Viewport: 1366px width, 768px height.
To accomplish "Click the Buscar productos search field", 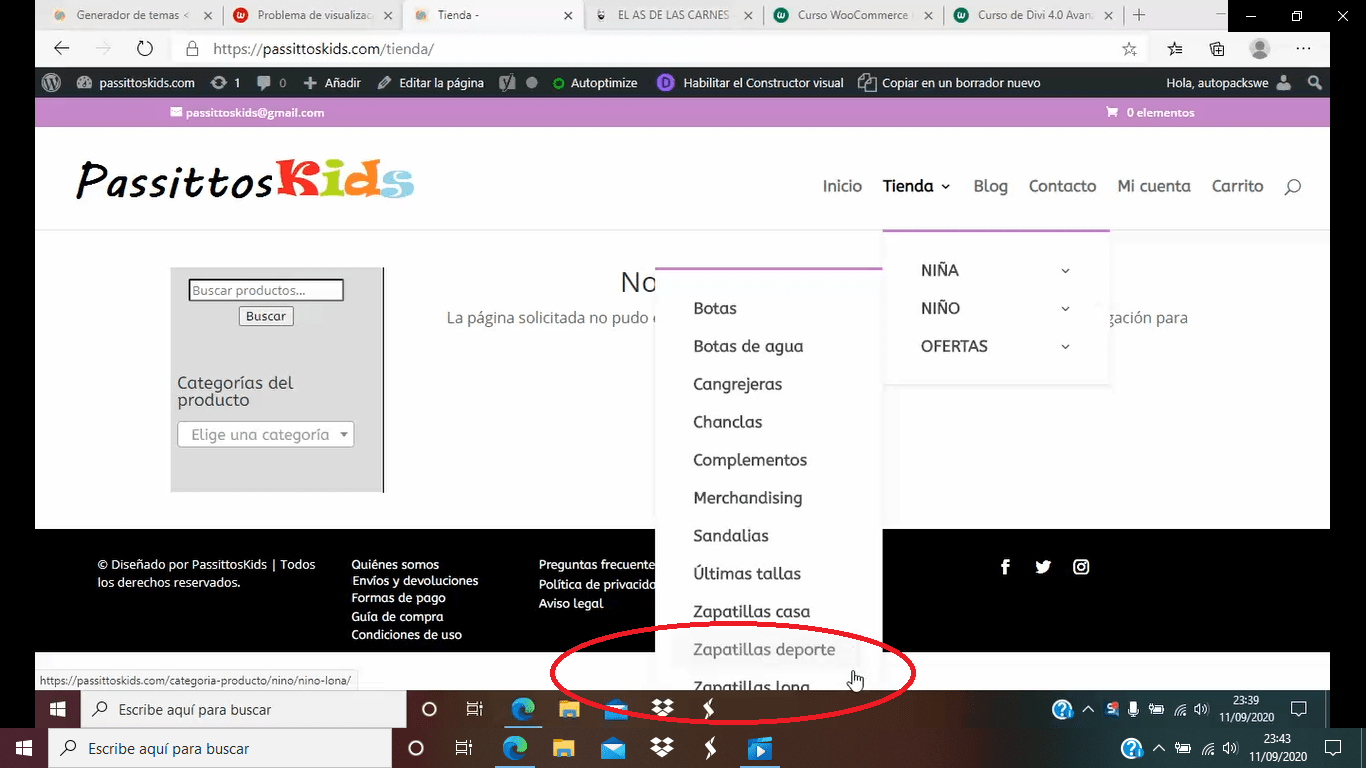I will coord(266,290).
